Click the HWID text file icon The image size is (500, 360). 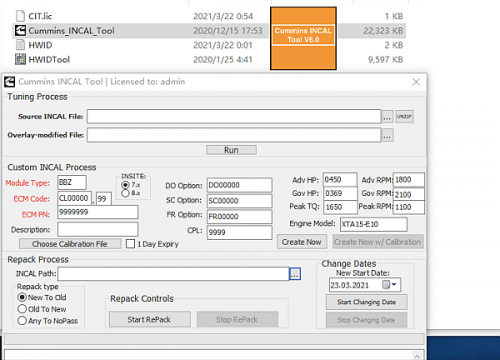click(20, 45)
